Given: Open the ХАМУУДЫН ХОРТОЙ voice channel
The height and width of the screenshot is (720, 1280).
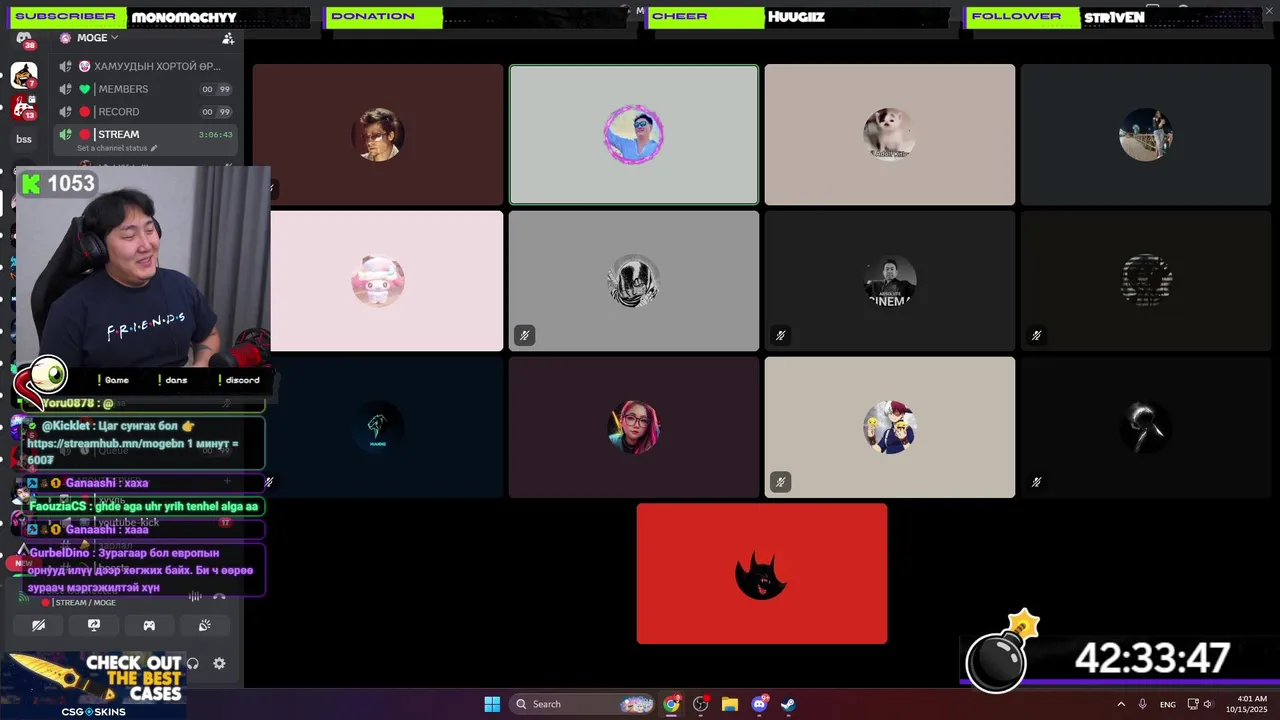Looking at the screenshot, I should (145, 66).
